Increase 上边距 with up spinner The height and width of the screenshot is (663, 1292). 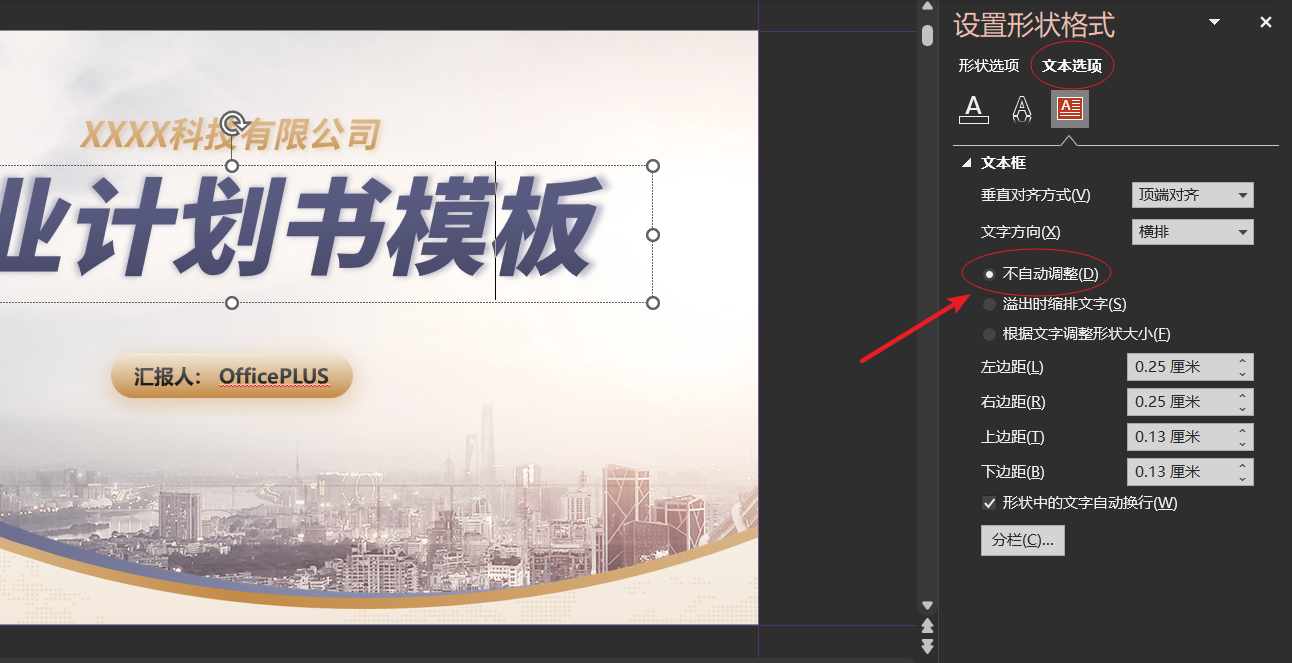[x=1242, y=431]
